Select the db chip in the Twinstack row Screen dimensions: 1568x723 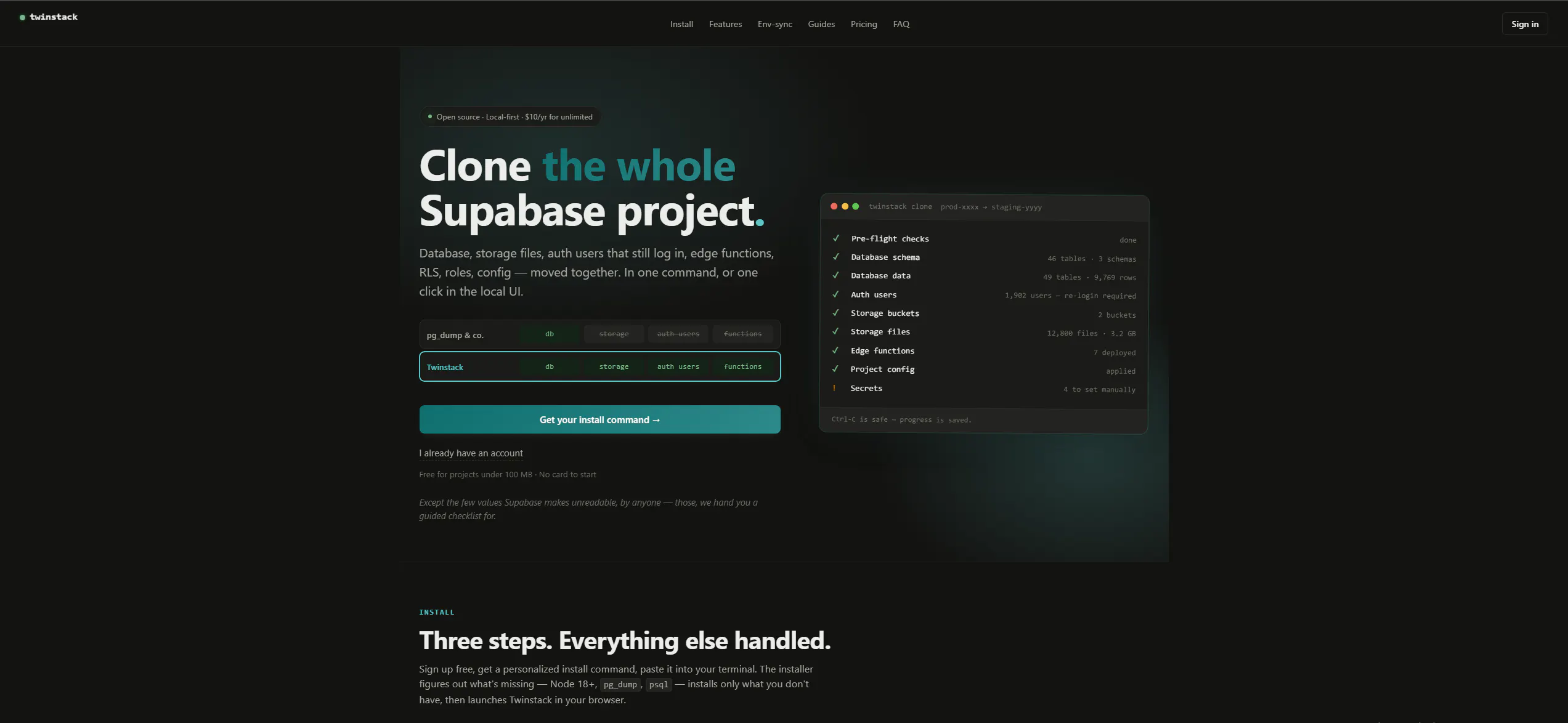pos(550,366)
